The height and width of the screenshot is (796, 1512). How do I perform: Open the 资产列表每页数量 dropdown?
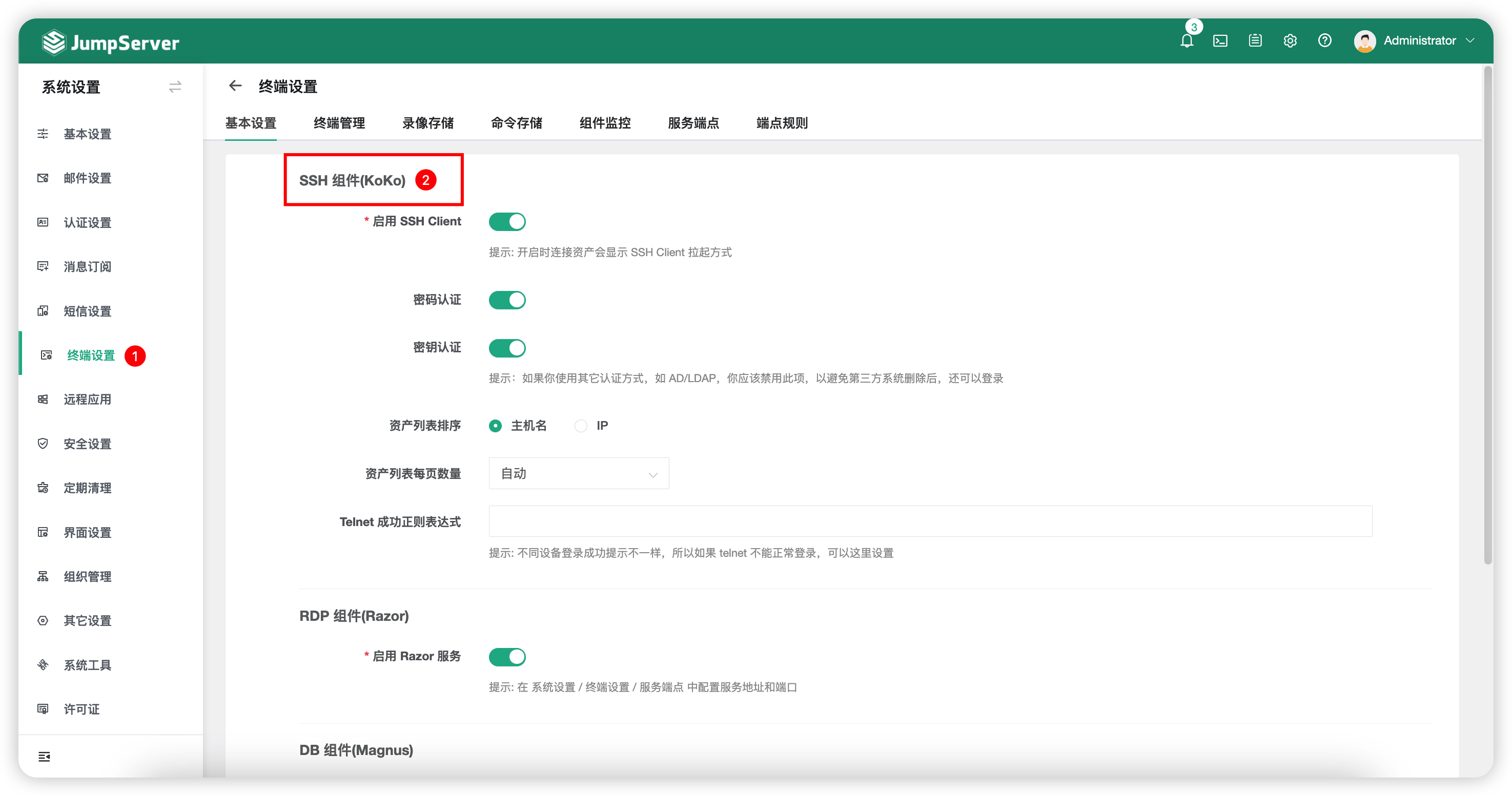coord(578,473)
